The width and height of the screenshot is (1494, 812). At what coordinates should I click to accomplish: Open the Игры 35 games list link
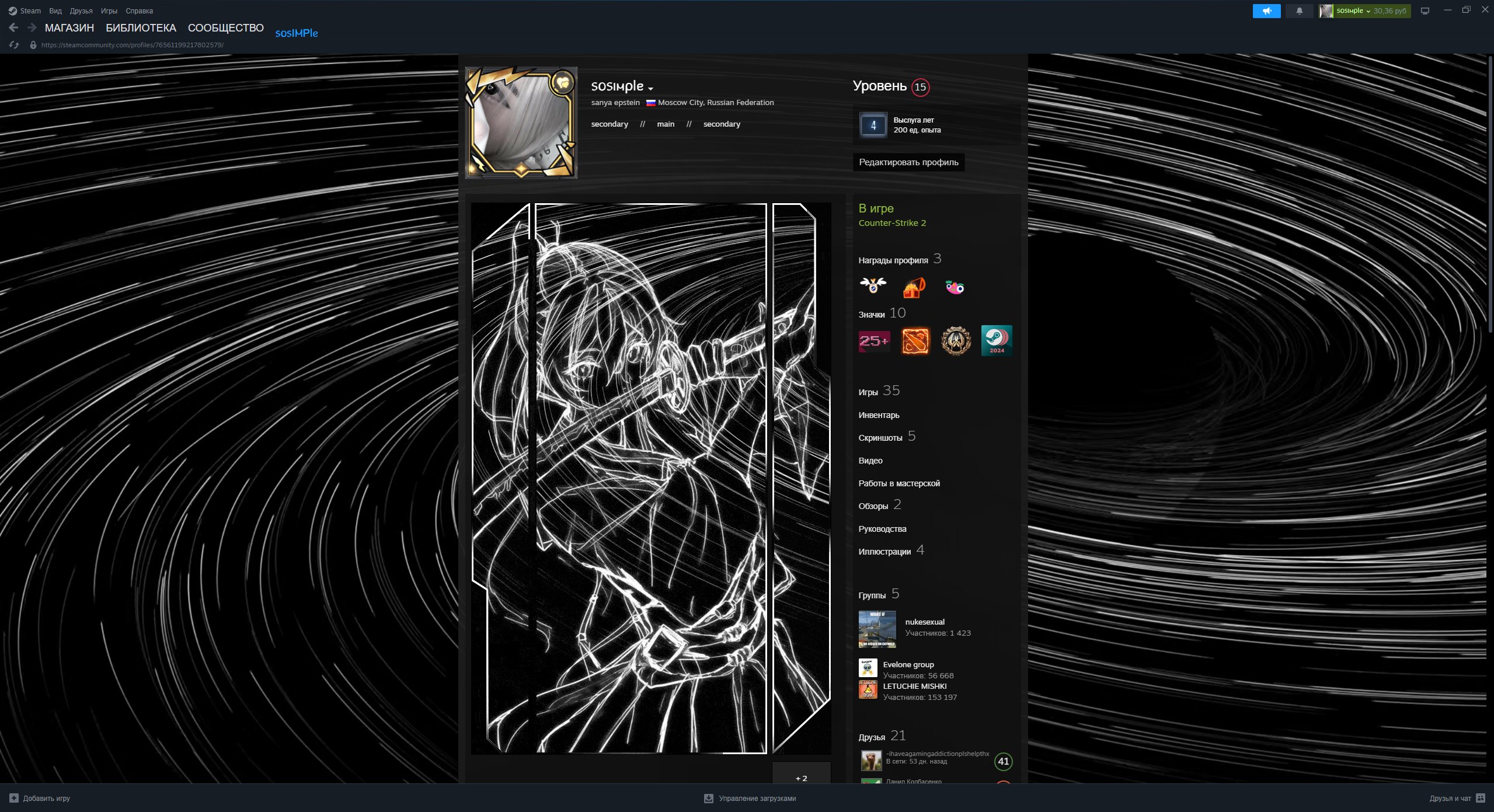[879, 391]
